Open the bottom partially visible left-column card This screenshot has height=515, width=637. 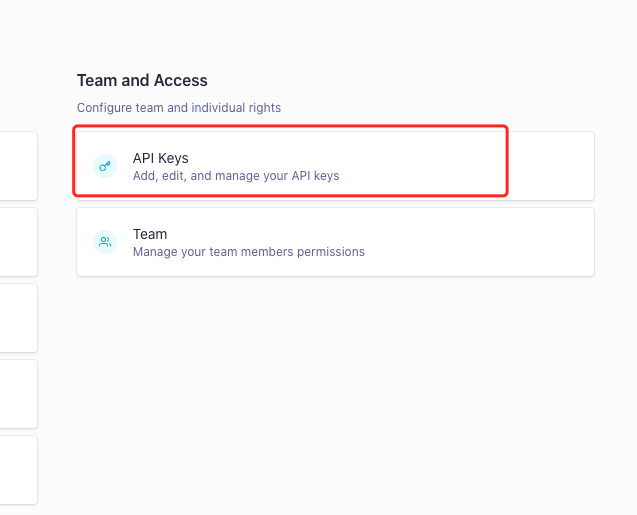tap(18, 470)
